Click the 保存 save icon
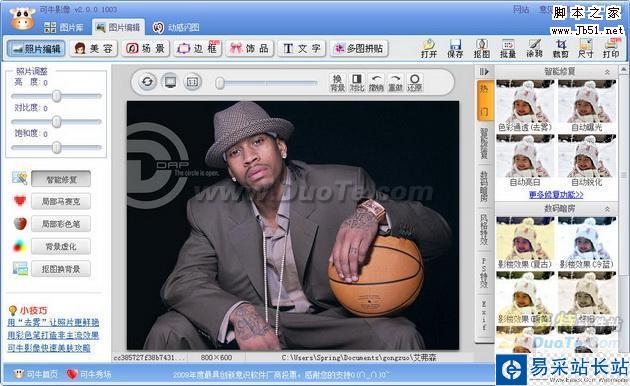This screenshot has height=386, width=630. click(x=455, y=48)
